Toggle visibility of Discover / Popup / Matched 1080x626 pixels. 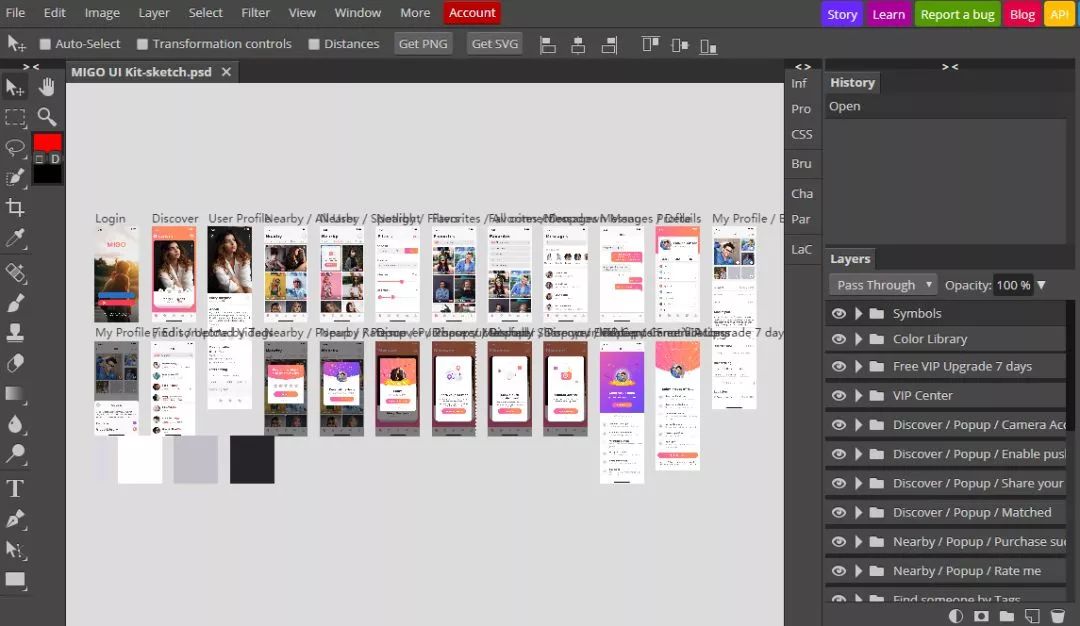838,512
